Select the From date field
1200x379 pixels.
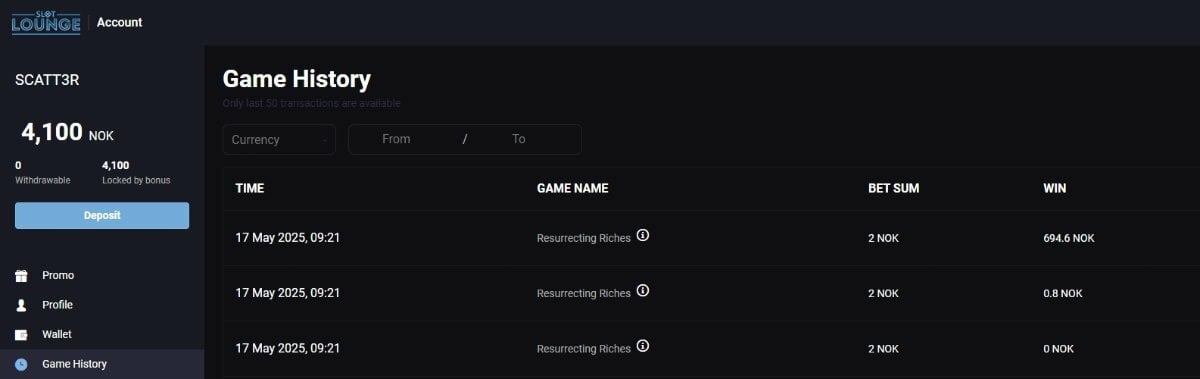[x=396, y=139]
